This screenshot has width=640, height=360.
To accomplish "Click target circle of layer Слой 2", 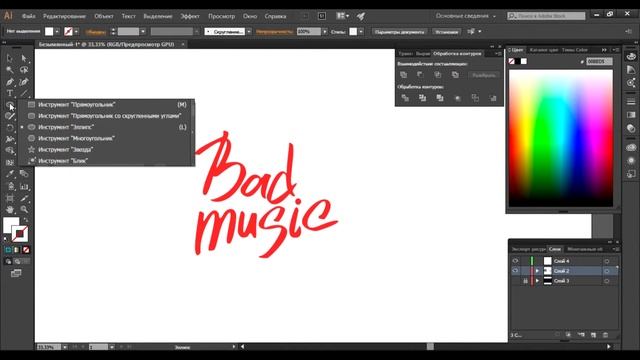I will click(607, 271).
